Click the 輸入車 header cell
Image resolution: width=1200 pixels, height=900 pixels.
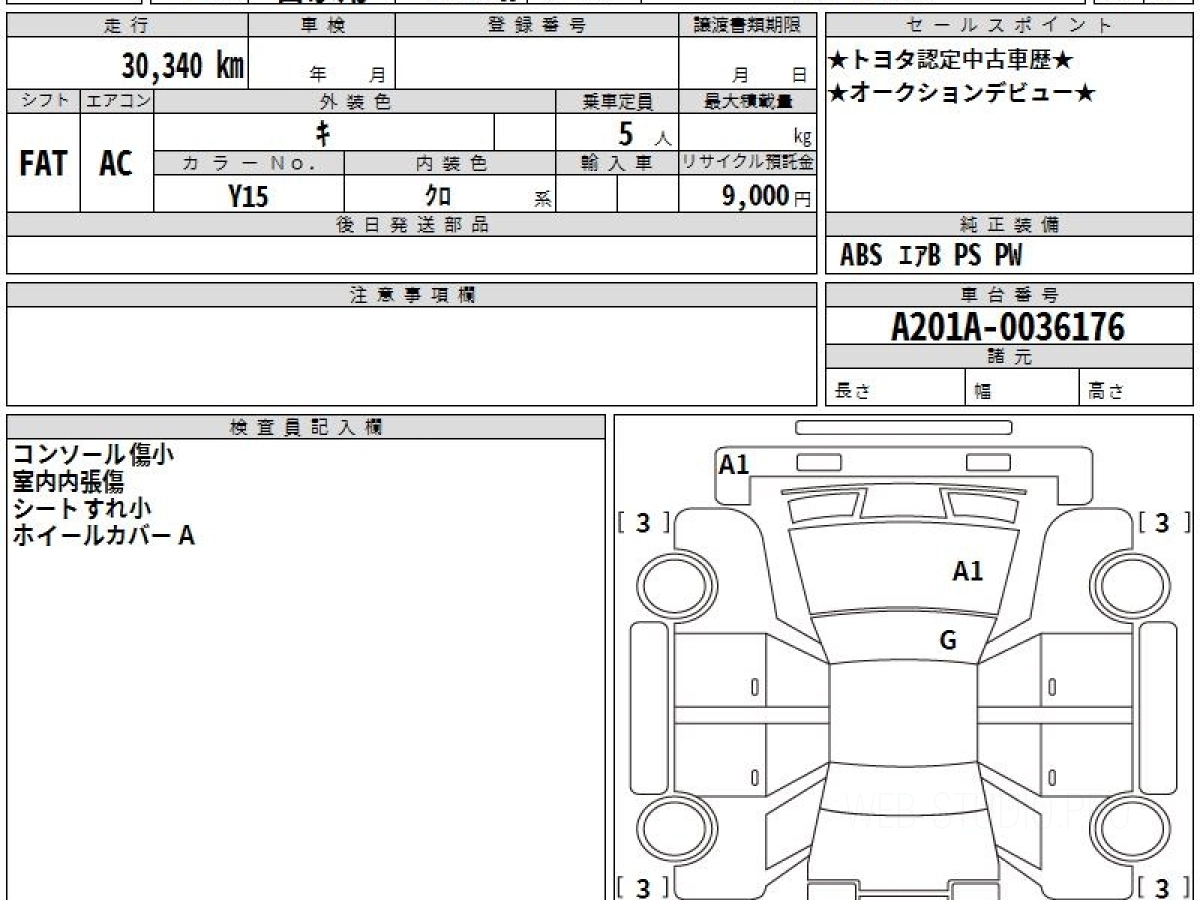(617, 163)
